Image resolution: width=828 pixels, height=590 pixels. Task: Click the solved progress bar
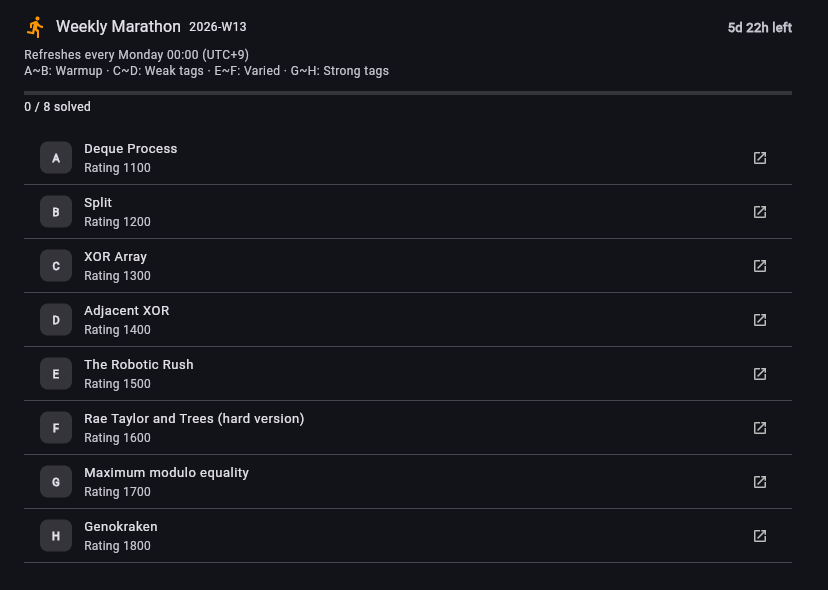click(x=408, y=93)
